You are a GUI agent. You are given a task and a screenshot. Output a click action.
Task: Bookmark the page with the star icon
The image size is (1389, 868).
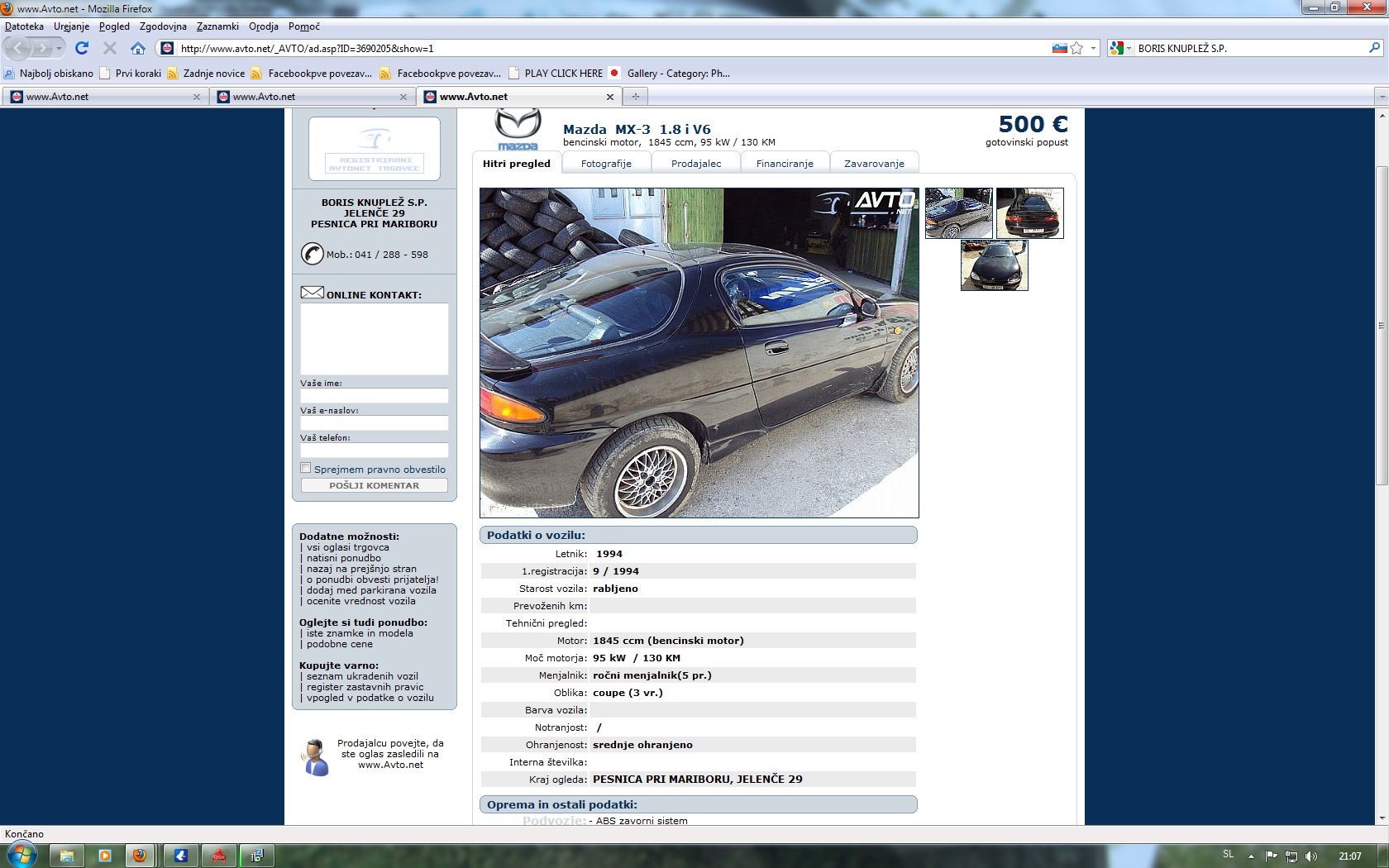[x=1076, y=48]
